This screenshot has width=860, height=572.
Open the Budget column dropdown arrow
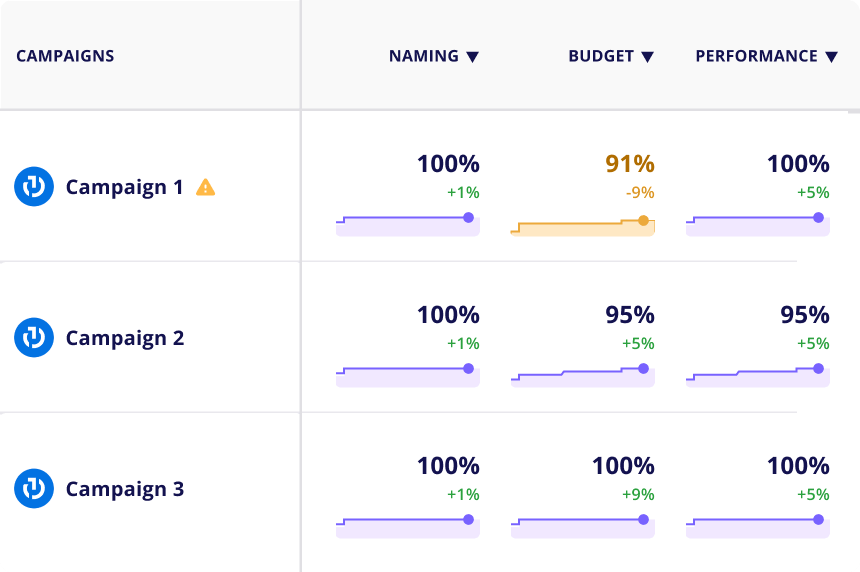tap(647, 57)
